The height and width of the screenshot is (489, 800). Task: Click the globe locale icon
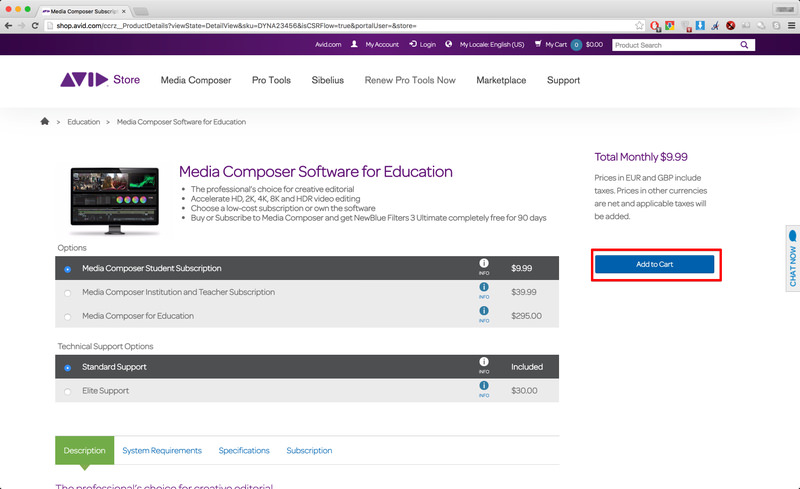448,44
